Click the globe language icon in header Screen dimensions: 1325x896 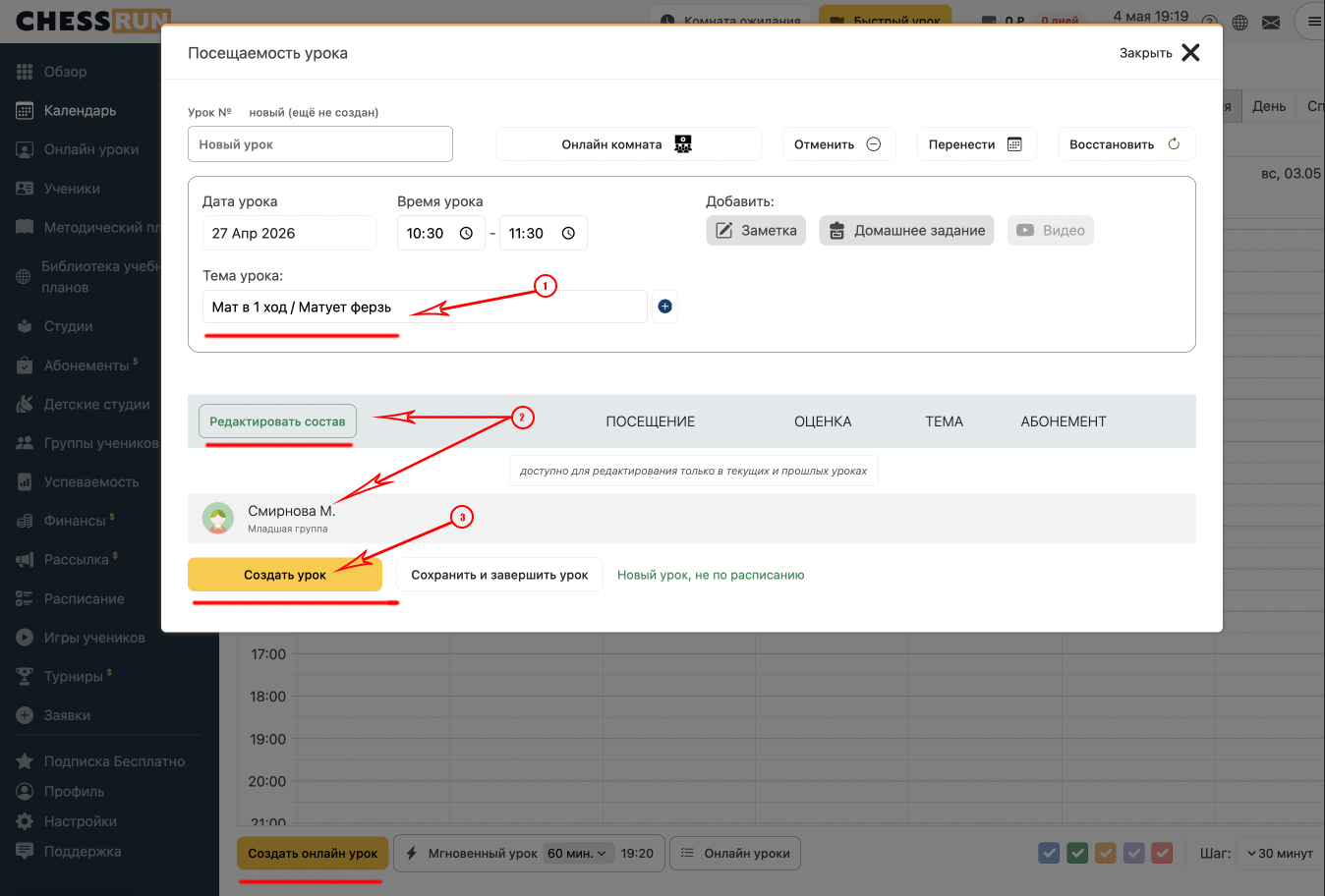pos(1240,23)
